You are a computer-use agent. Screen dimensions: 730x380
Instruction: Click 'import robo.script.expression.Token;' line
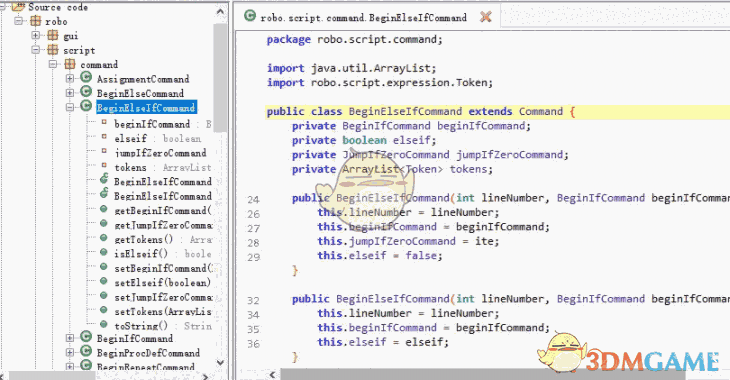379,82
